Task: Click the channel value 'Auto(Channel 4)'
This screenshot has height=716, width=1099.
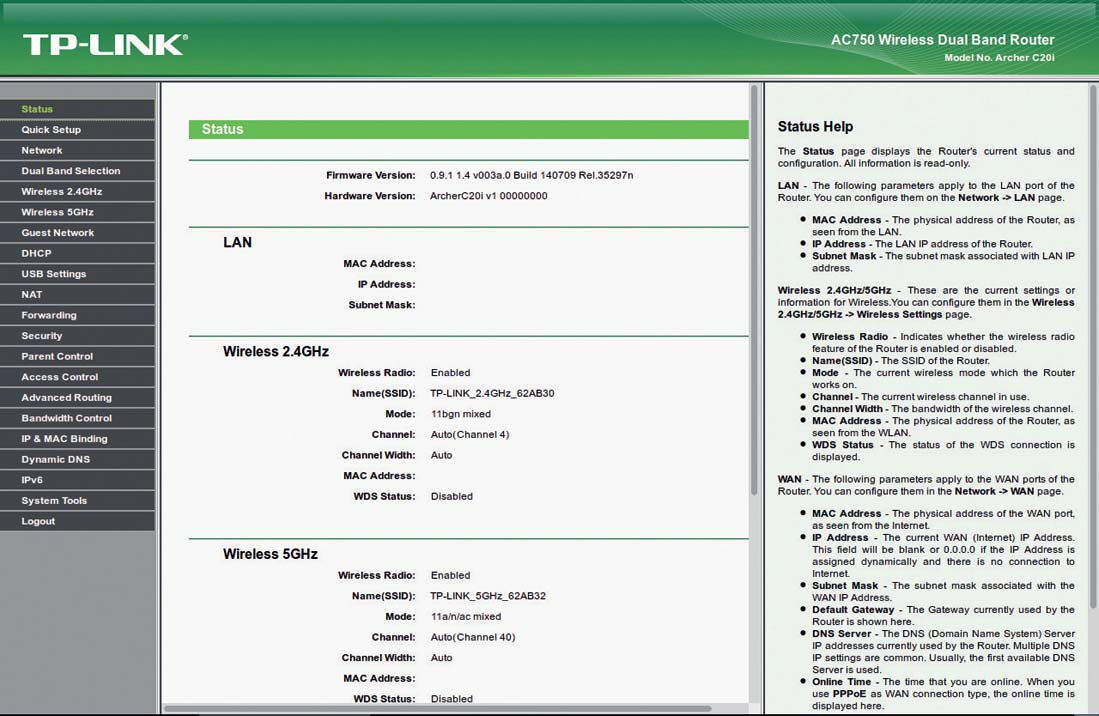Action: click(470, 434)
